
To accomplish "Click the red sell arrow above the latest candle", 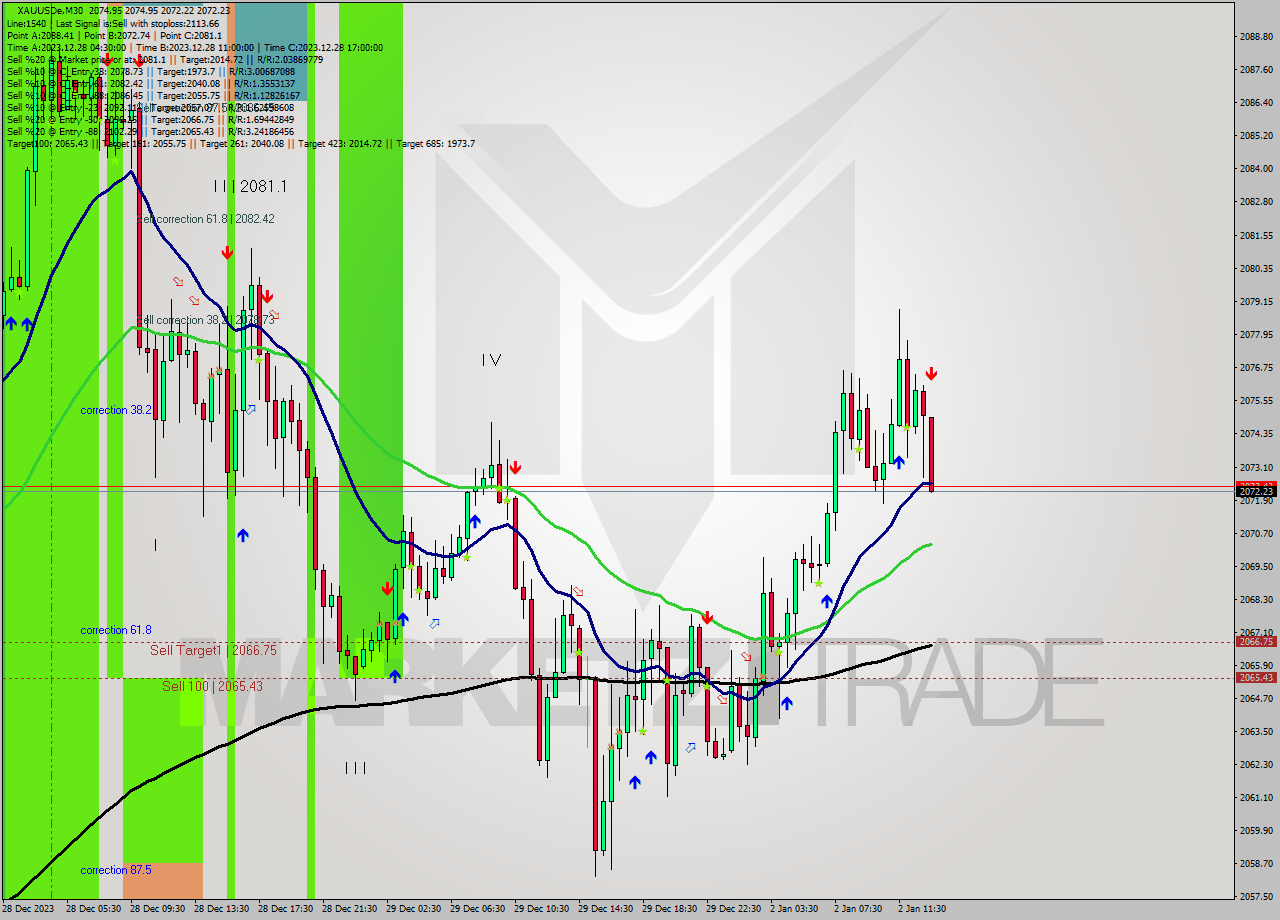I will [931, 374].
